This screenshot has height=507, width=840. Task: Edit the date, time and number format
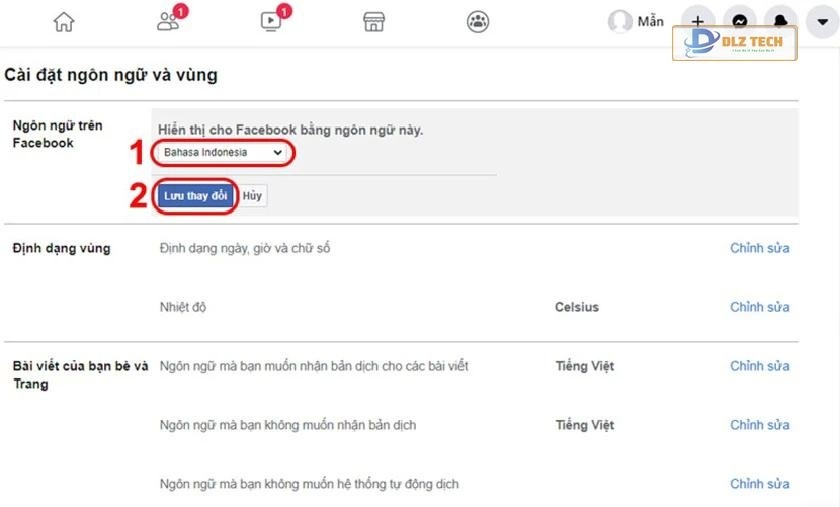pyautogui.click(x=759, y=248)
